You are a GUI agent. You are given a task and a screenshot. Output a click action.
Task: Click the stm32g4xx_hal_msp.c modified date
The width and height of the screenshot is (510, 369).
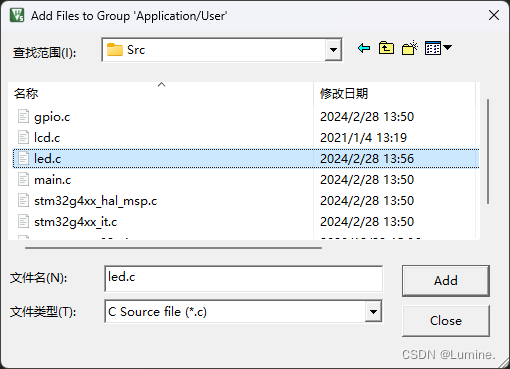(367, 201)
